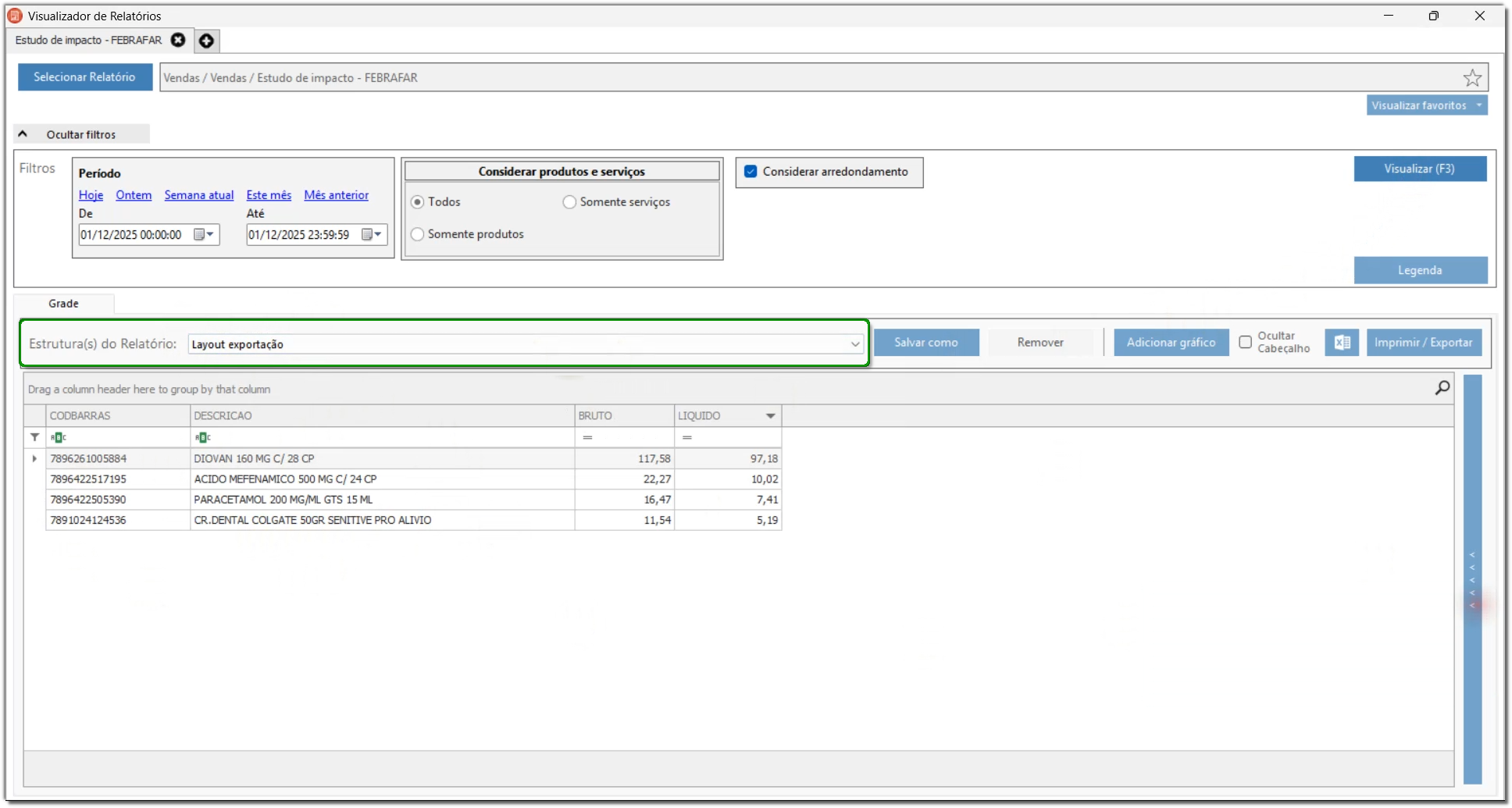Open grid search magnifier icon
The image size is (1512, 808).
(1442, 388)
